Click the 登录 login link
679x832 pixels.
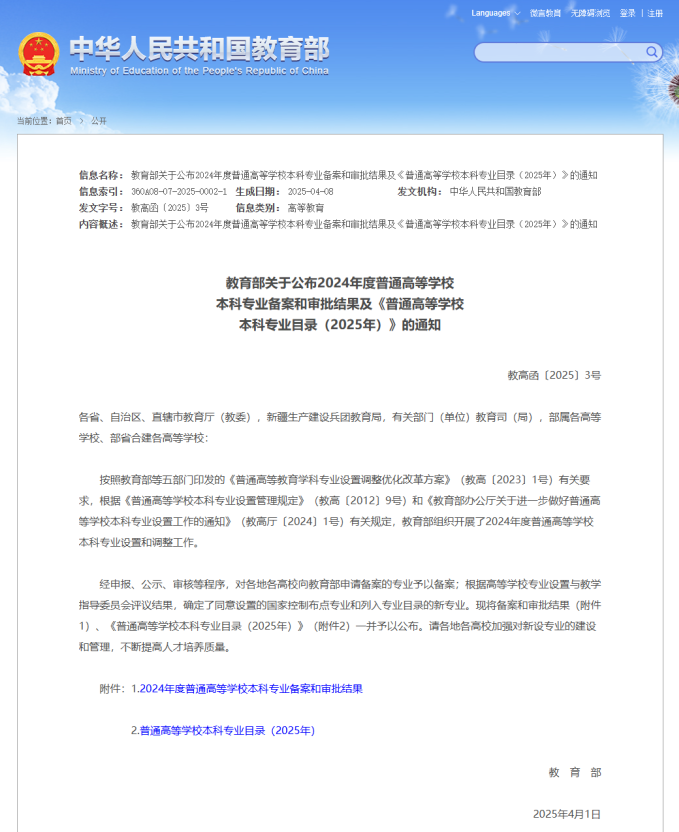[627, 13]
